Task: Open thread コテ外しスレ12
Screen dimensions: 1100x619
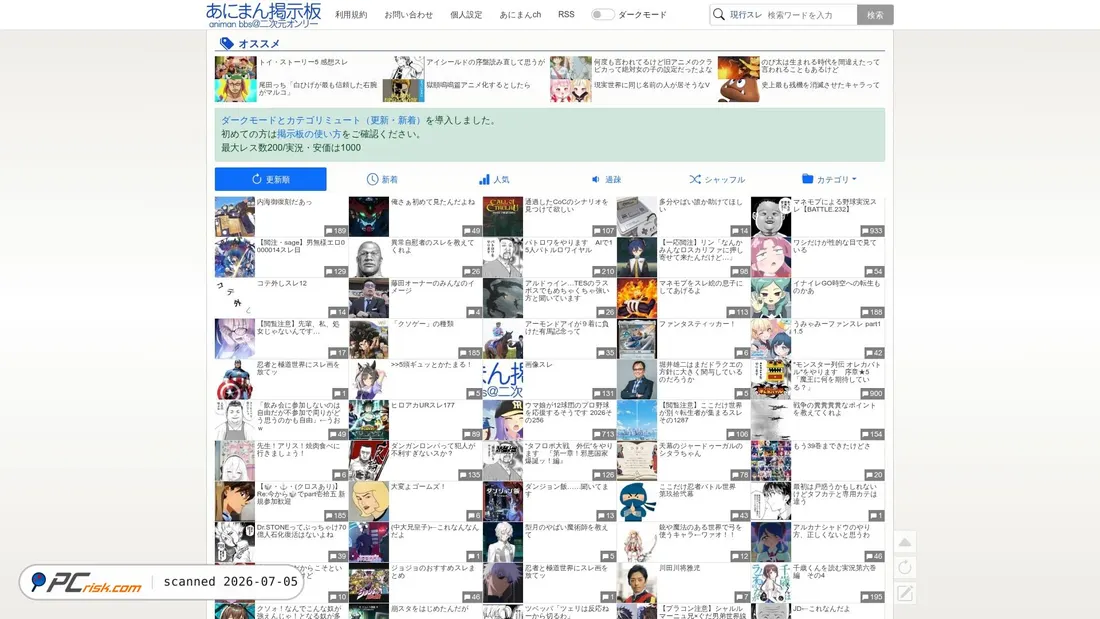Action: point(282,284)
